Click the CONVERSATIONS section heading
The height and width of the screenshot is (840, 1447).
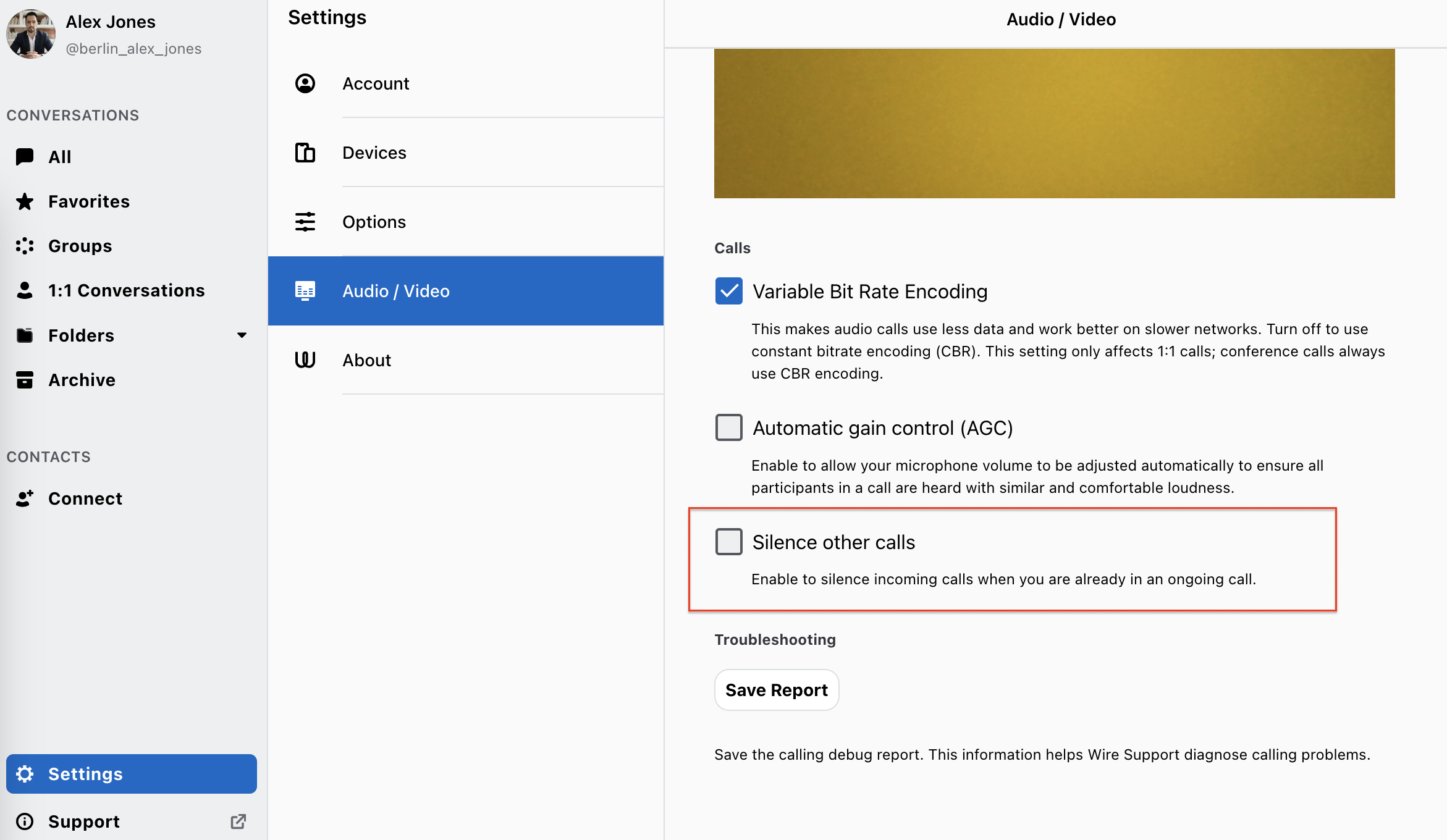click(73, 115)
